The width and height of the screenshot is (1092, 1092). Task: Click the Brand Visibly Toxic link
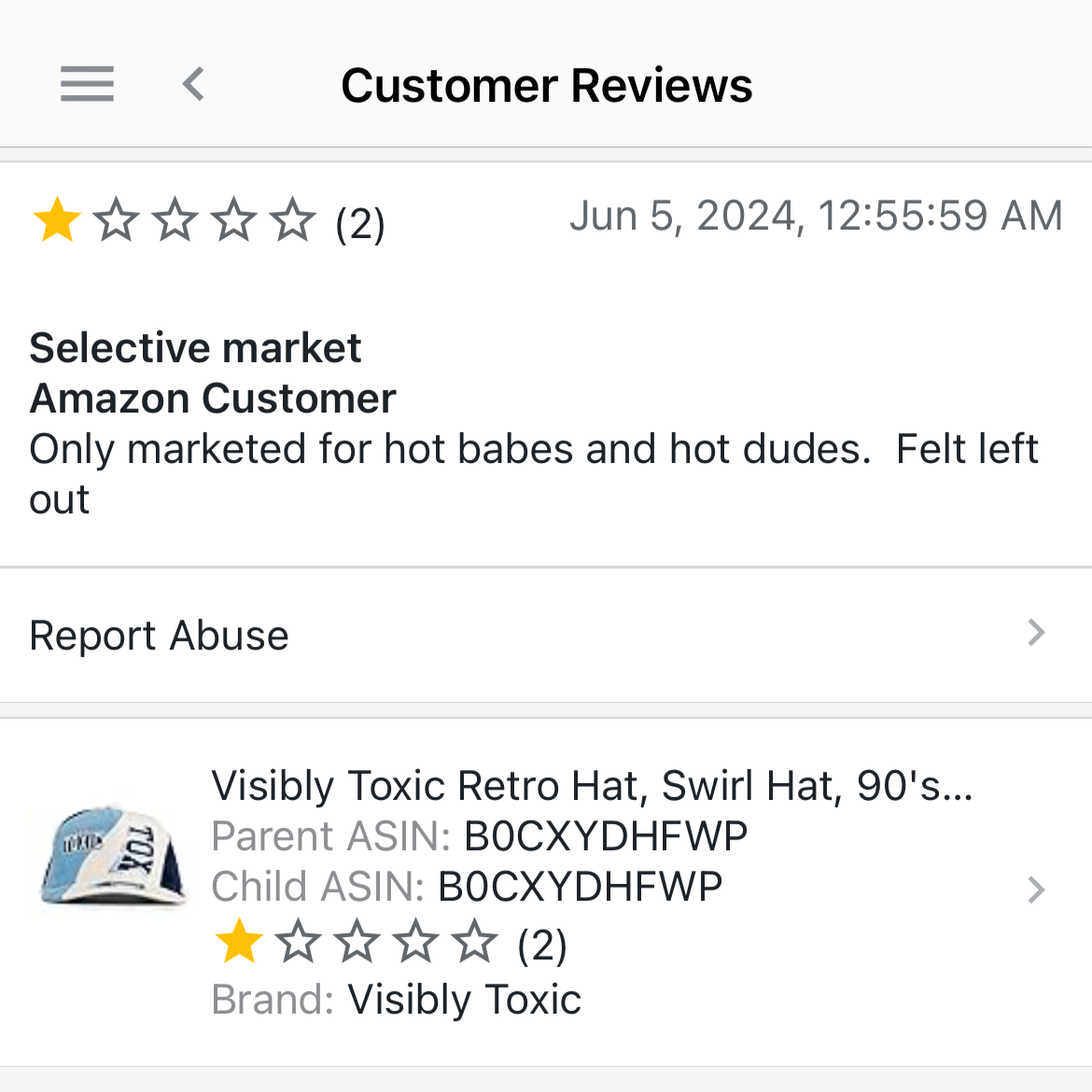tap(464, 1000)
